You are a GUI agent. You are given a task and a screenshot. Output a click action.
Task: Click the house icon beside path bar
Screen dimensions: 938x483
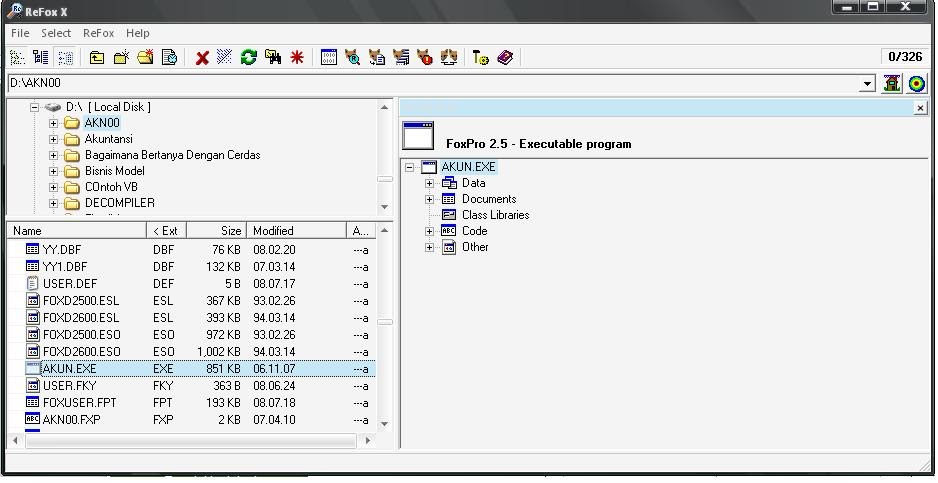tap(892, 83)
